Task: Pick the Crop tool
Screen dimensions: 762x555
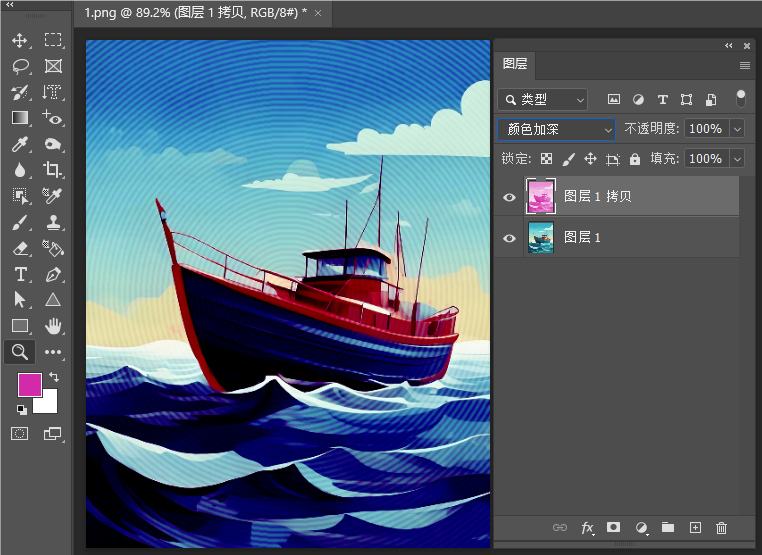Action: (x=52, y=170)
